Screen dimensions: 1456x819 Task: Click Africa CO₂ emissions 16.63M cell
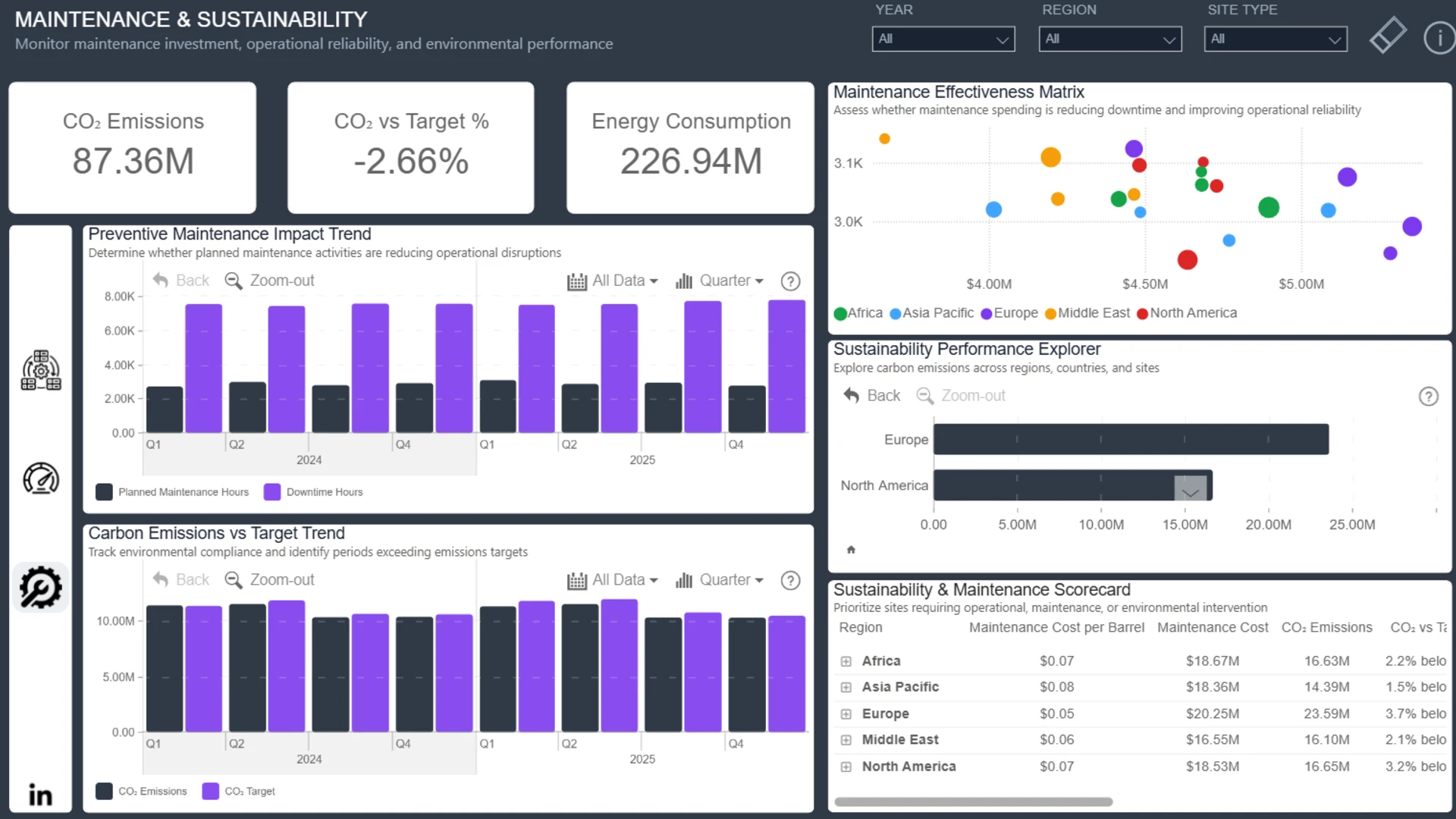tap(1326, 661)
